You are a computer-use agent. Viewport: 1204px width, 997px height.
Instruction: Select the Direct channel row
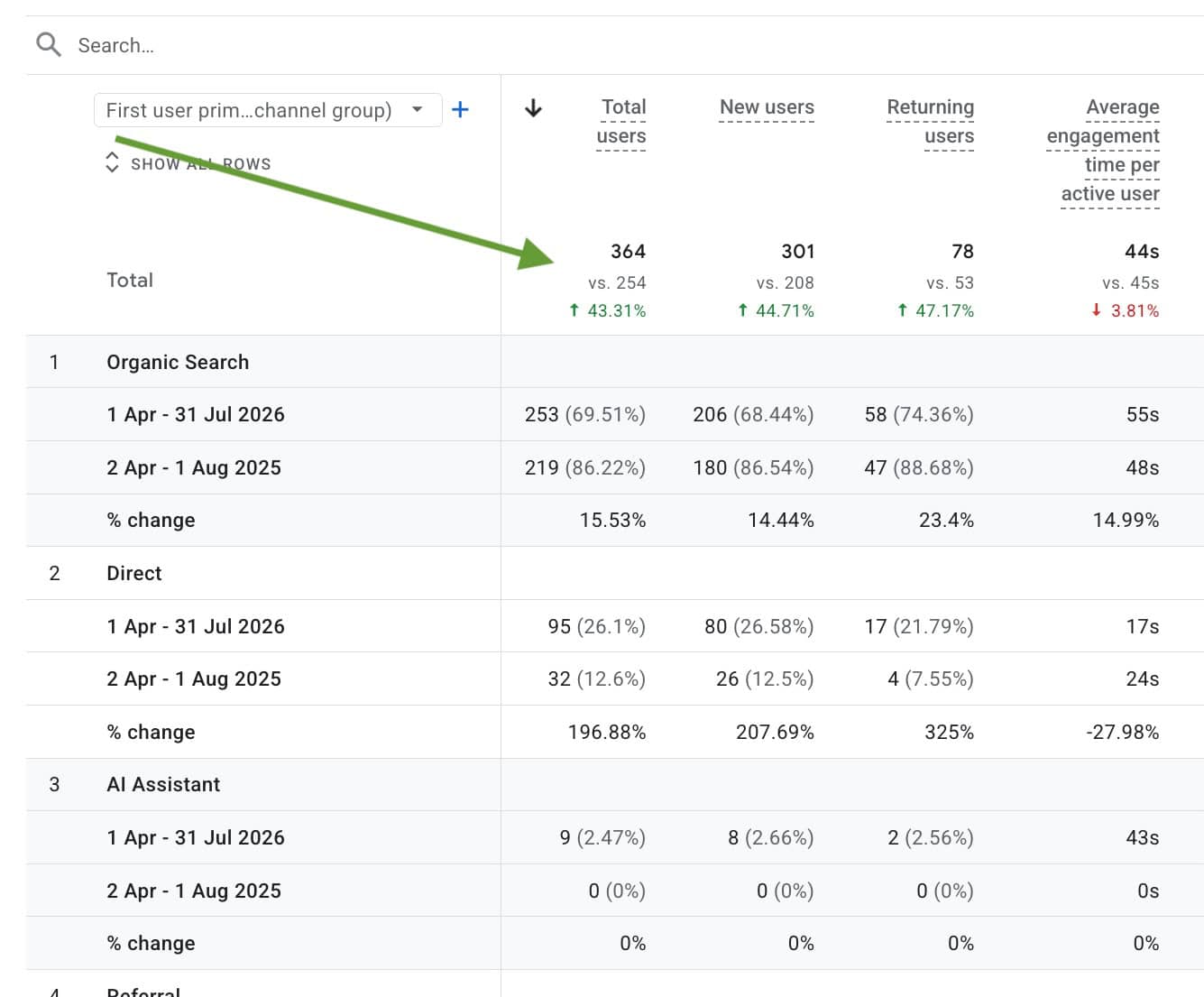[x=134, y=573]
